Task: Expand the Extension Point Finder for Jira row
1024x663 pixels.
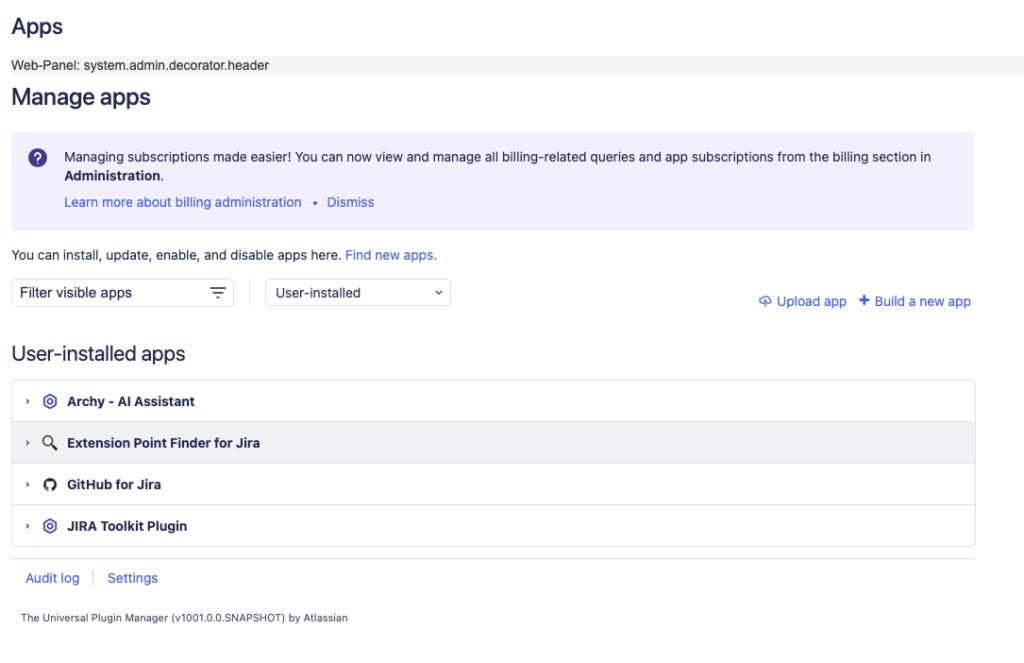Action: [x=28, y=443]
